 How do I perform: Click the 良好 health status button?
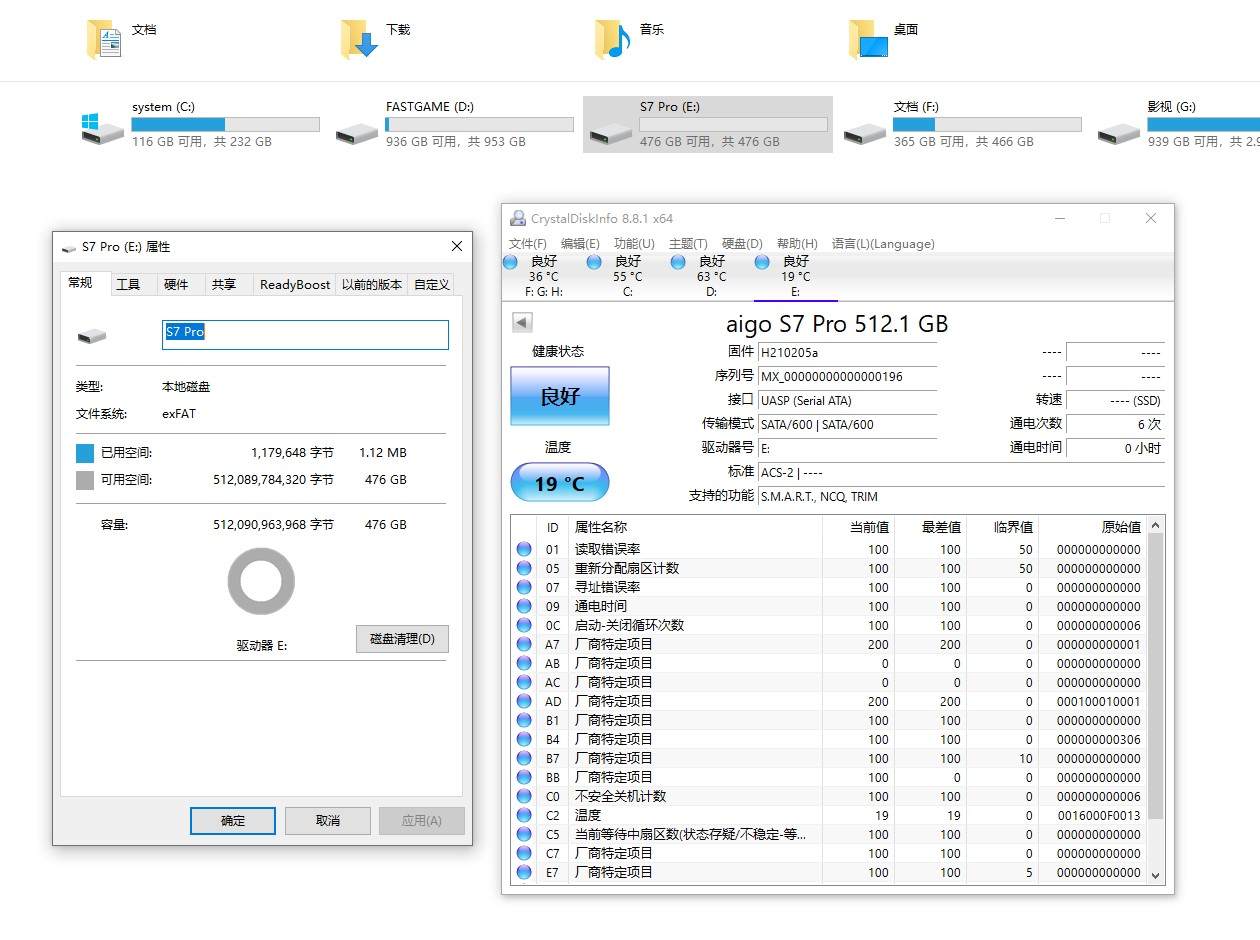pyautogui.click(x=560, y=396)
